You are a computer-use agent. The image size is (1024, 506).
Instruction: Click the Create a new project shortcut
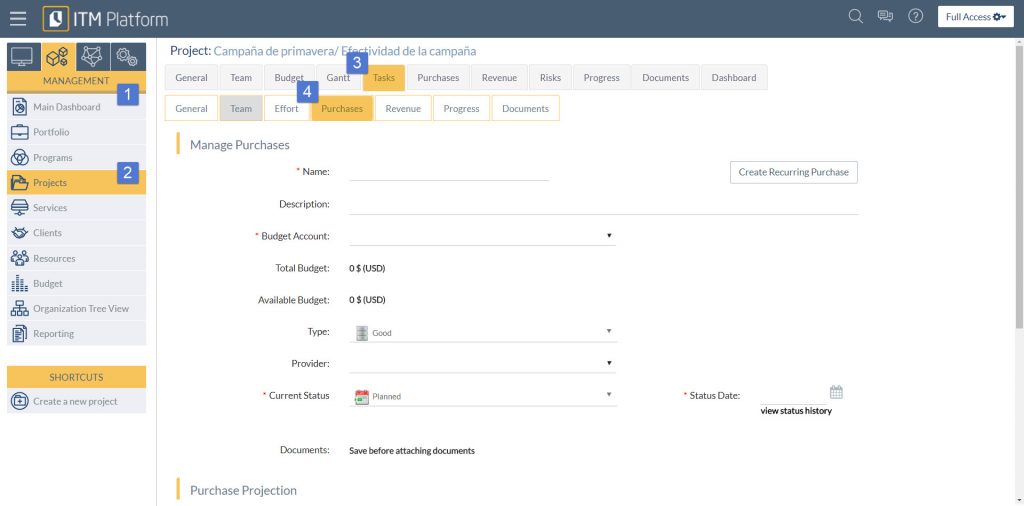click(75, 401)
